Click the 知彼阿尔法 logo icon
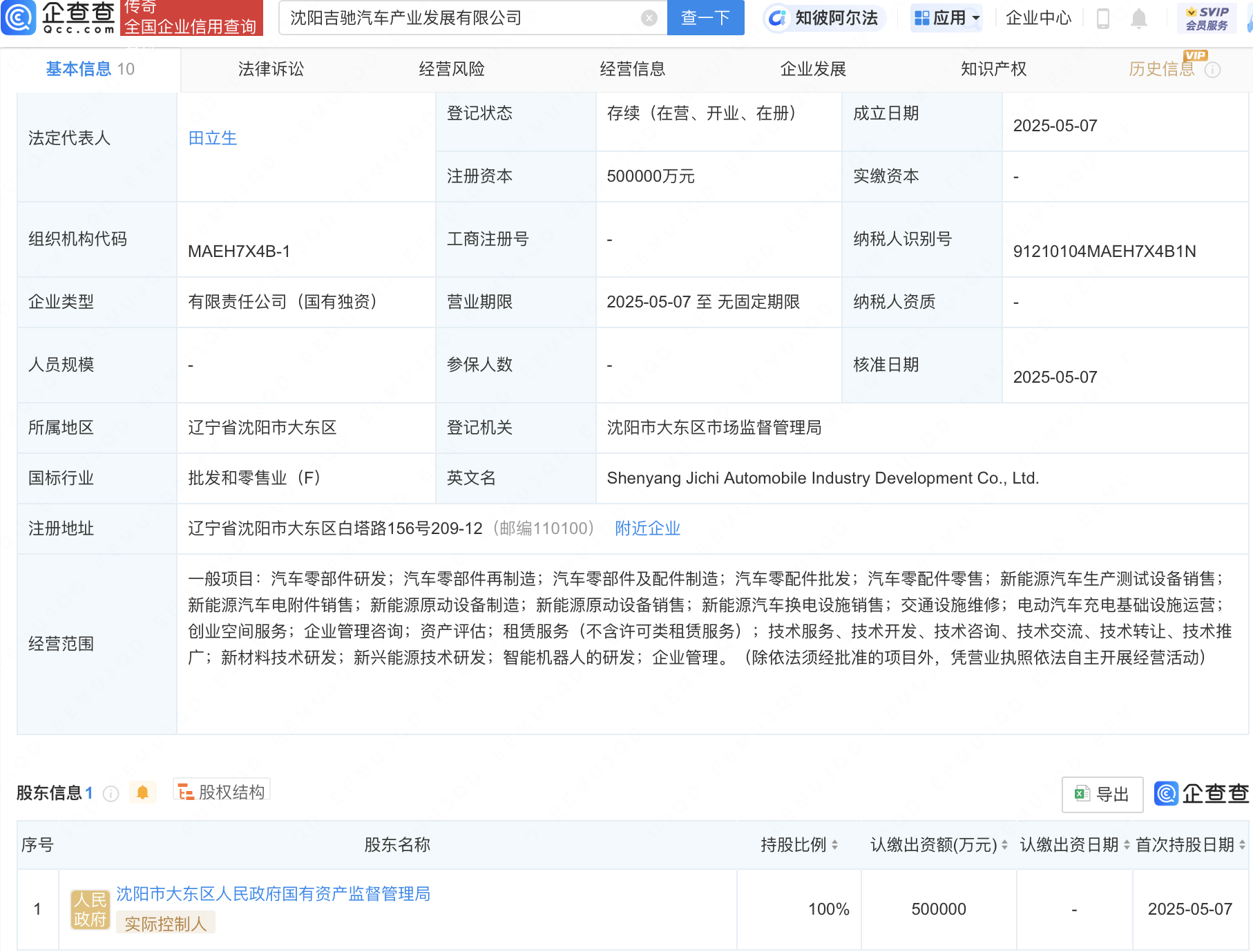1253x952 pixels. [778, 18]
